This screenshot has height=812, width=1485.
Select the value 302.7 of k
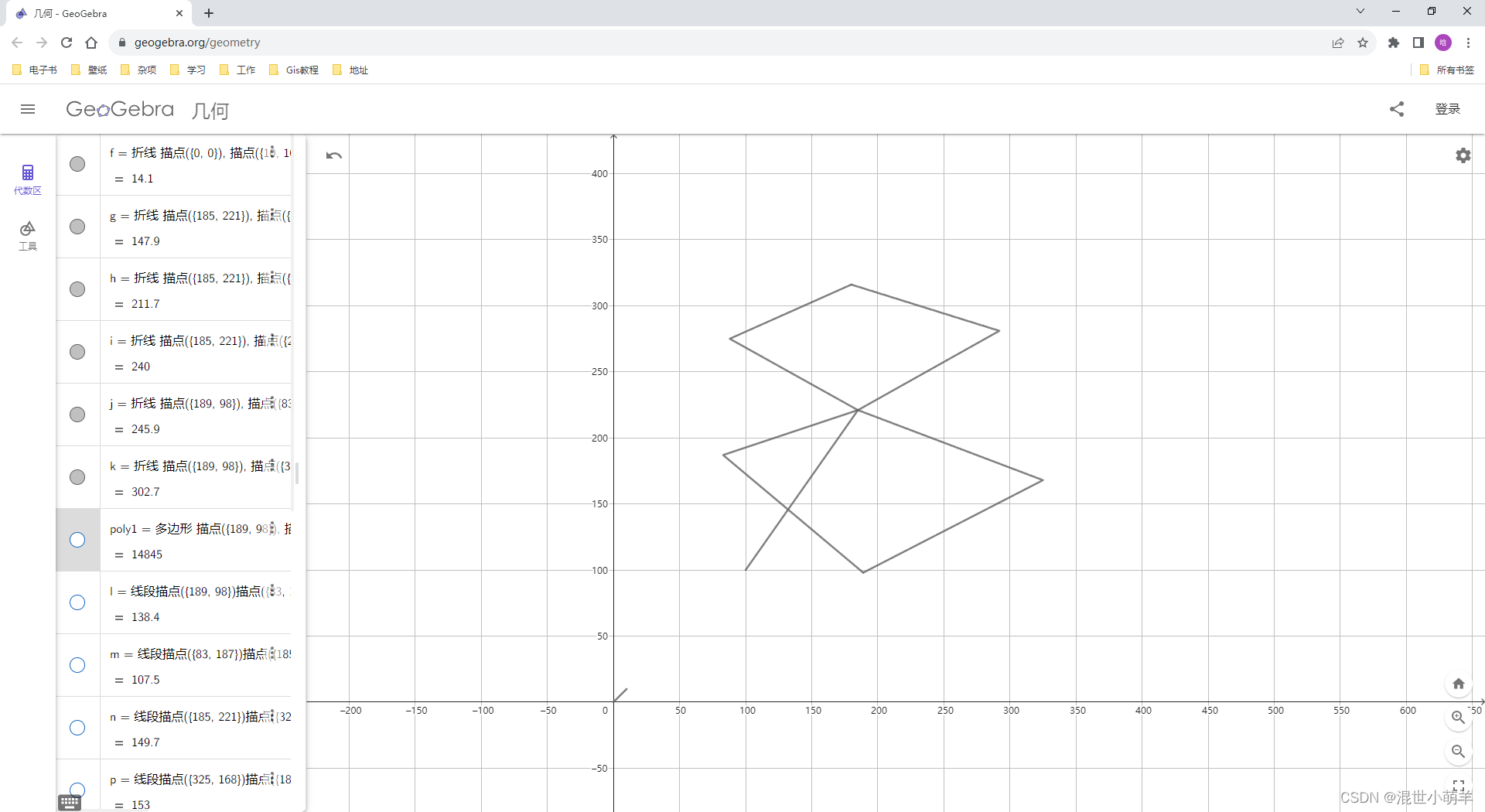tap(145, 492)
